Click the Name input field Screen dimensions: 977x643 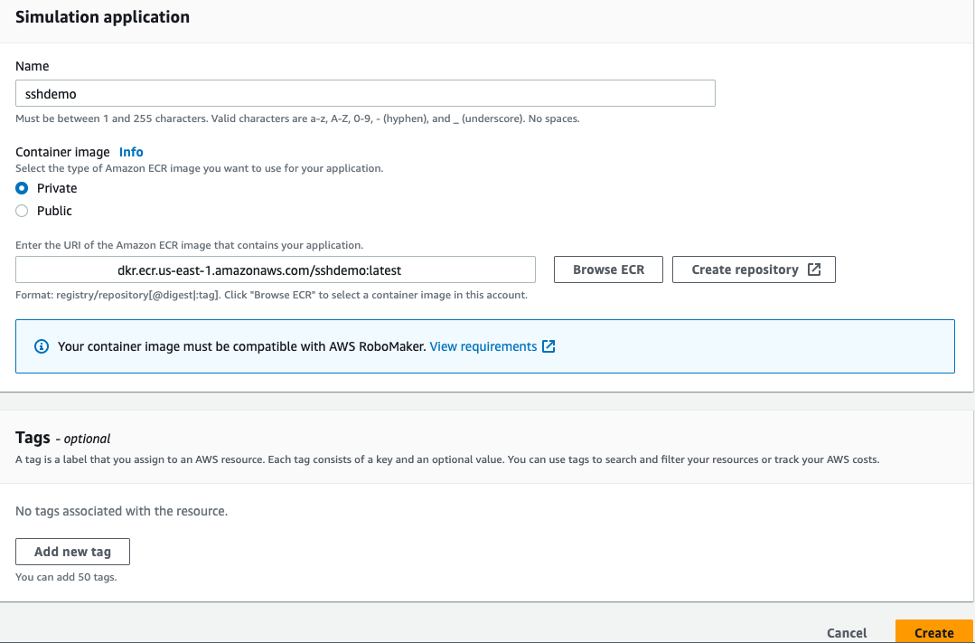(x=365, y=93)
